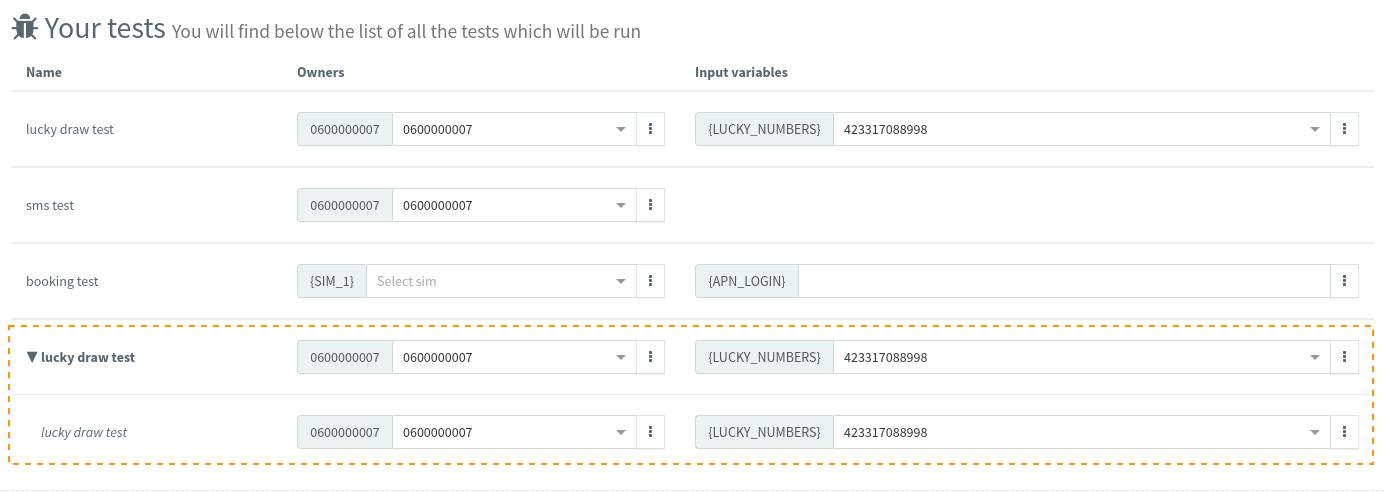1385x493 pixels.
Task: Click the bug icon beside Your tests heading
Action: [25, 28]
